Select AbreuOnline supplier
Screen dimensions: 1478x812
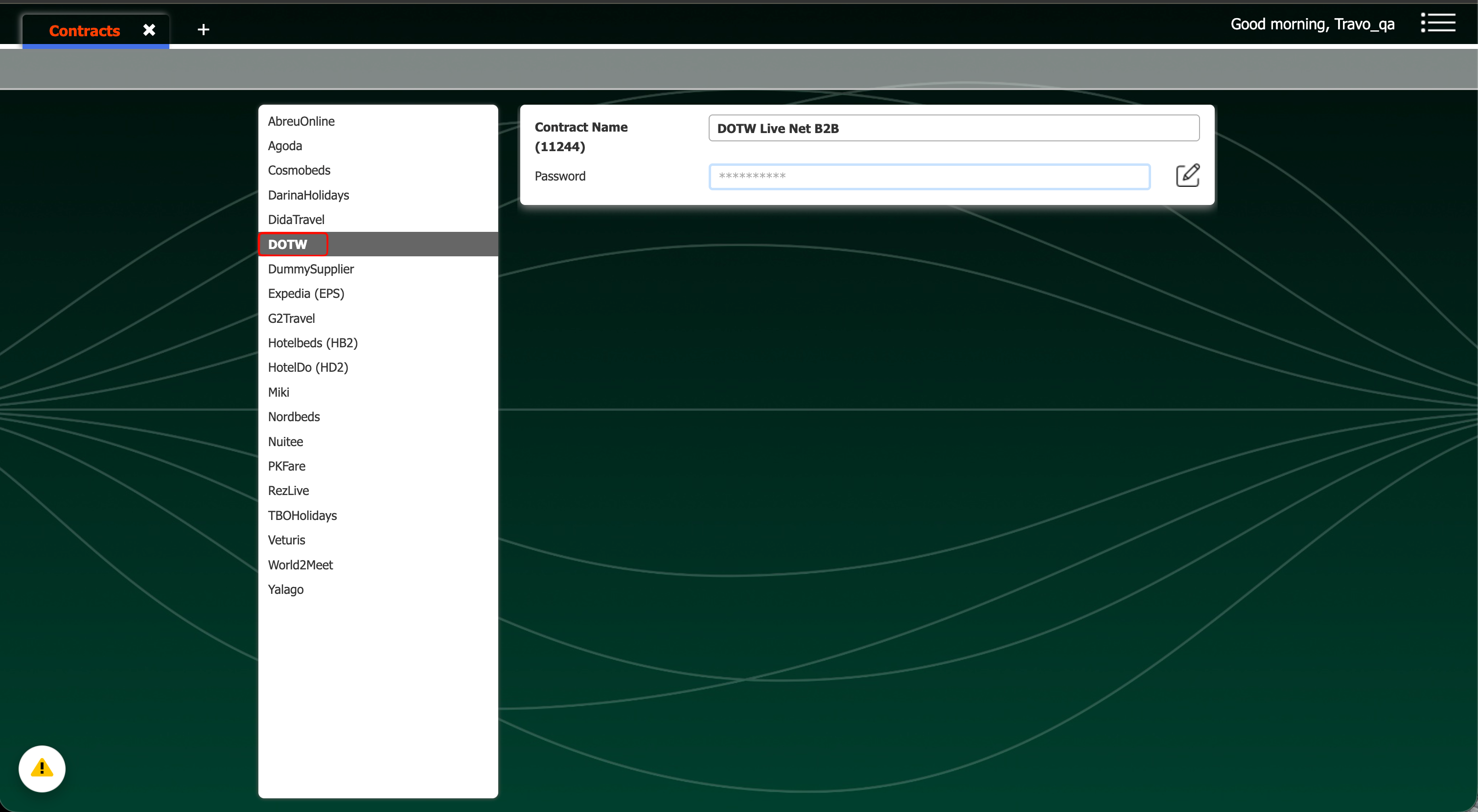point(301,121)
